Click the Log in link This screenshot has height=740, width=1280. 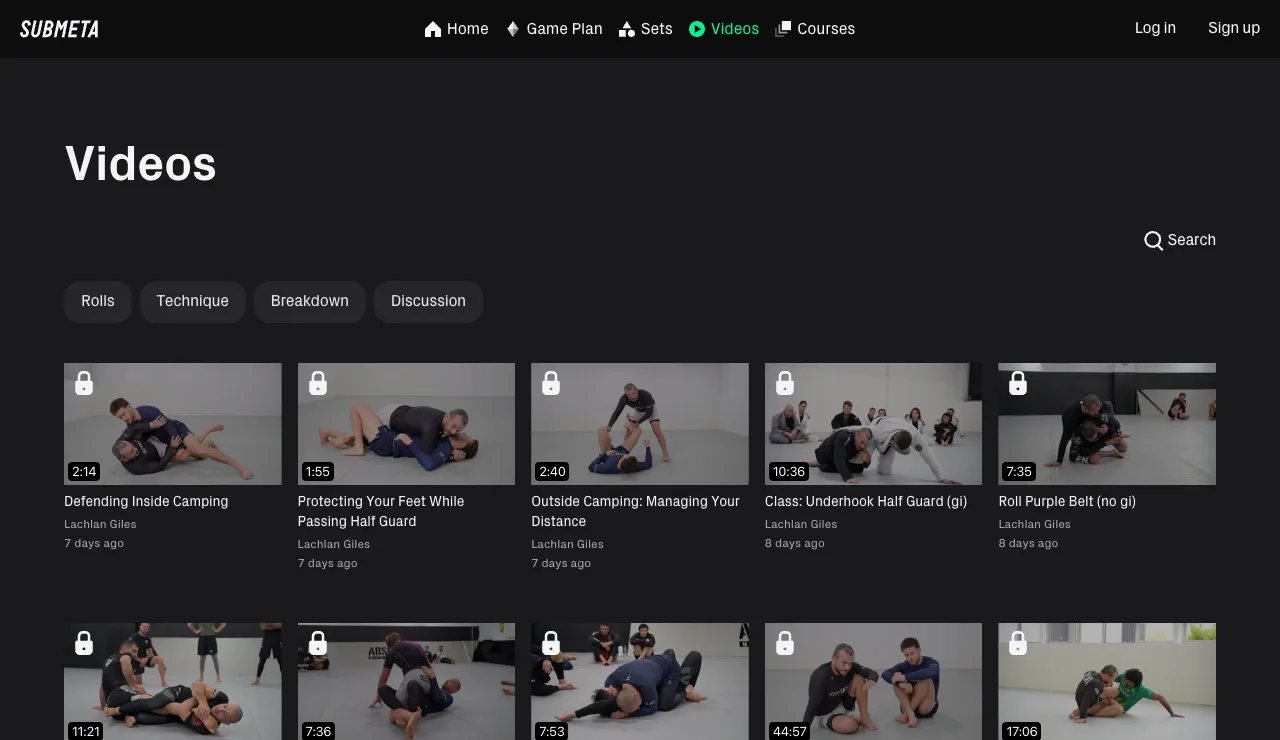(1155, 28)
